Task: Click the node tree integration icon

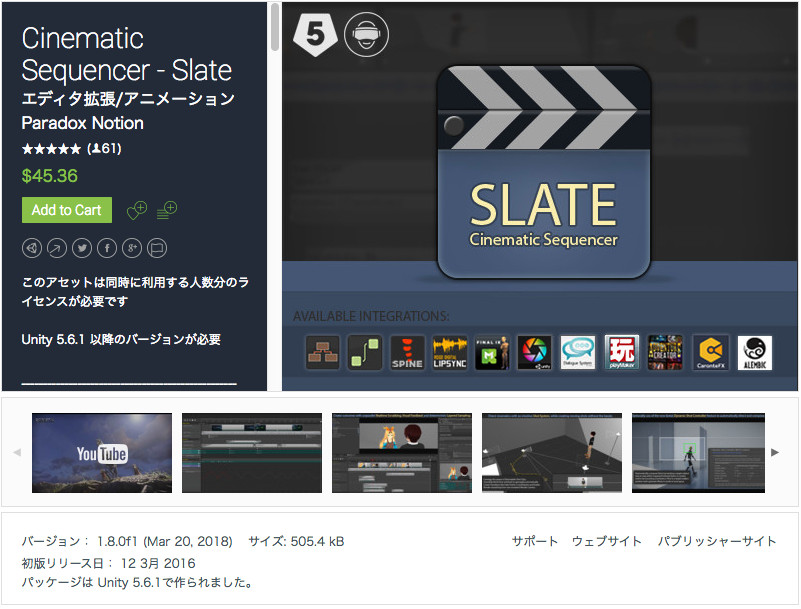Action: tap(322, 353)
